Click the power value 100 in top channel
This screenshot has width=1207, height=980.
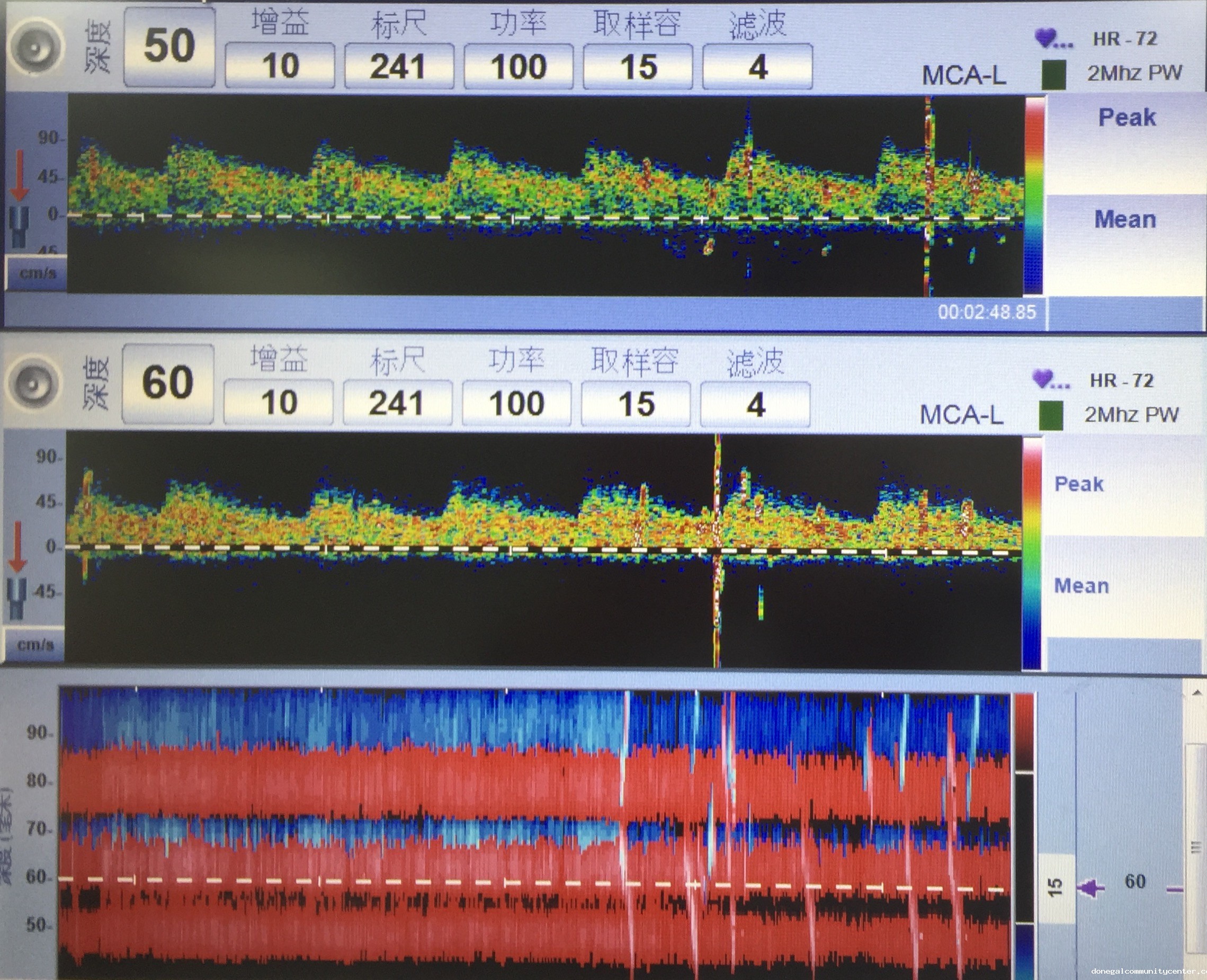[518, 67]
